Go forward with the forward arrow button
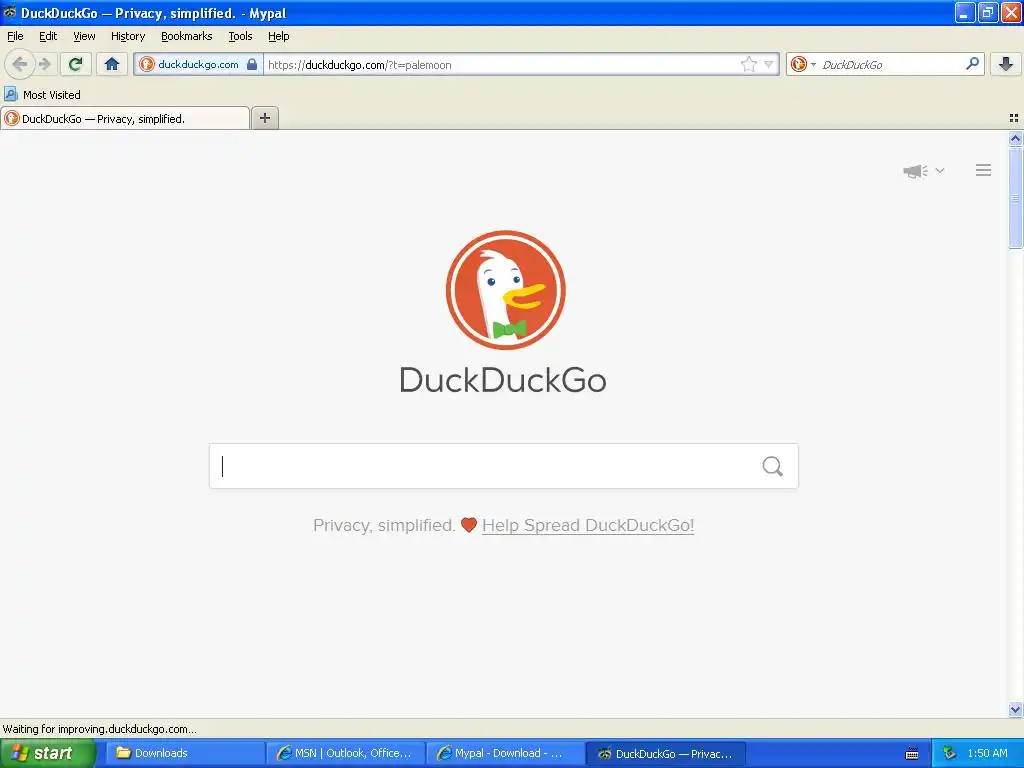The height and width of the screenshot is (768, 1024). [44, 64]
